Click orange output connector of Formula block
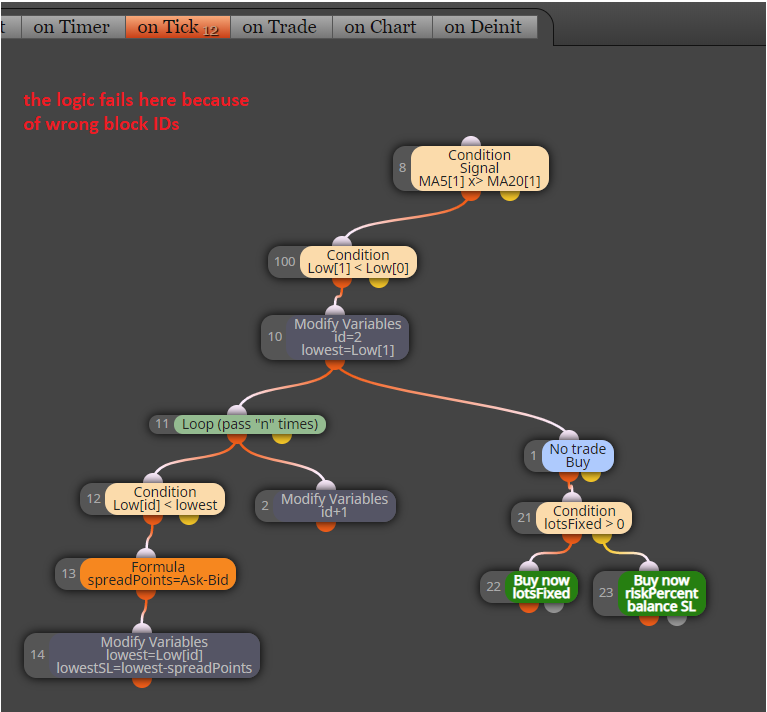The height and width of the screenshot is (712, 767). click(x=146, y=594)
